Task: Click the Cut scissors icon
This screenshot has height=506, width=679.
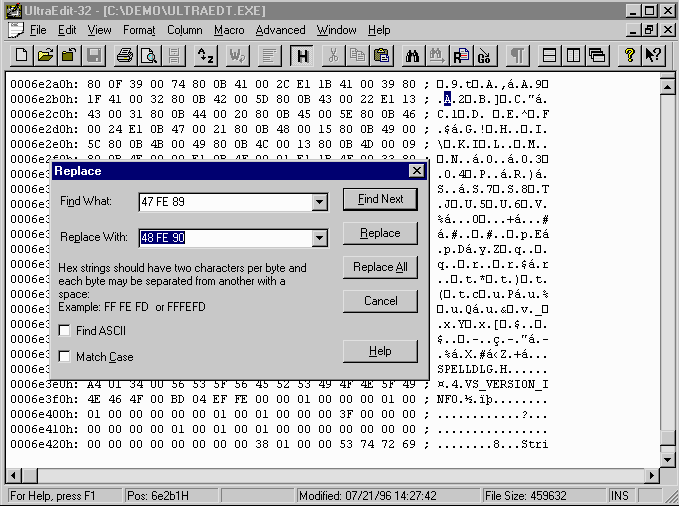Action: coord(333,55)
